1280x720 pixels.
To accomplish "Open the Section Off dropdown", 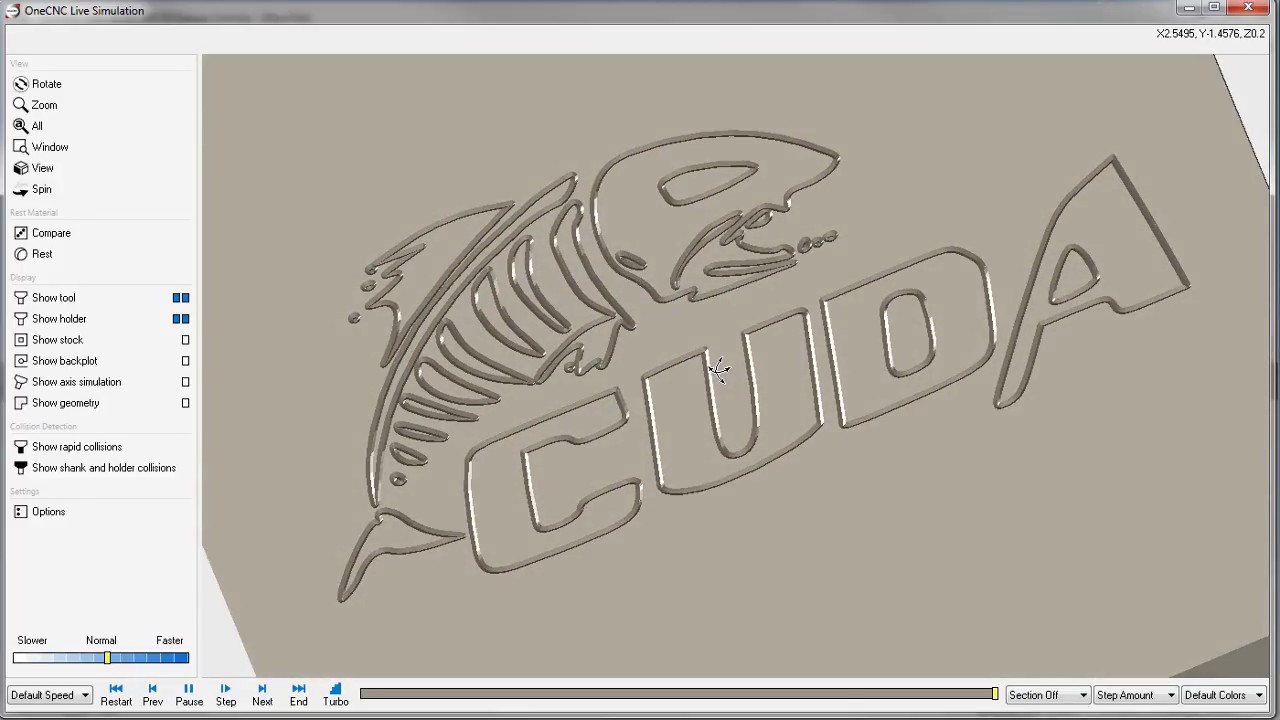I will click(x=1047, y=695).
